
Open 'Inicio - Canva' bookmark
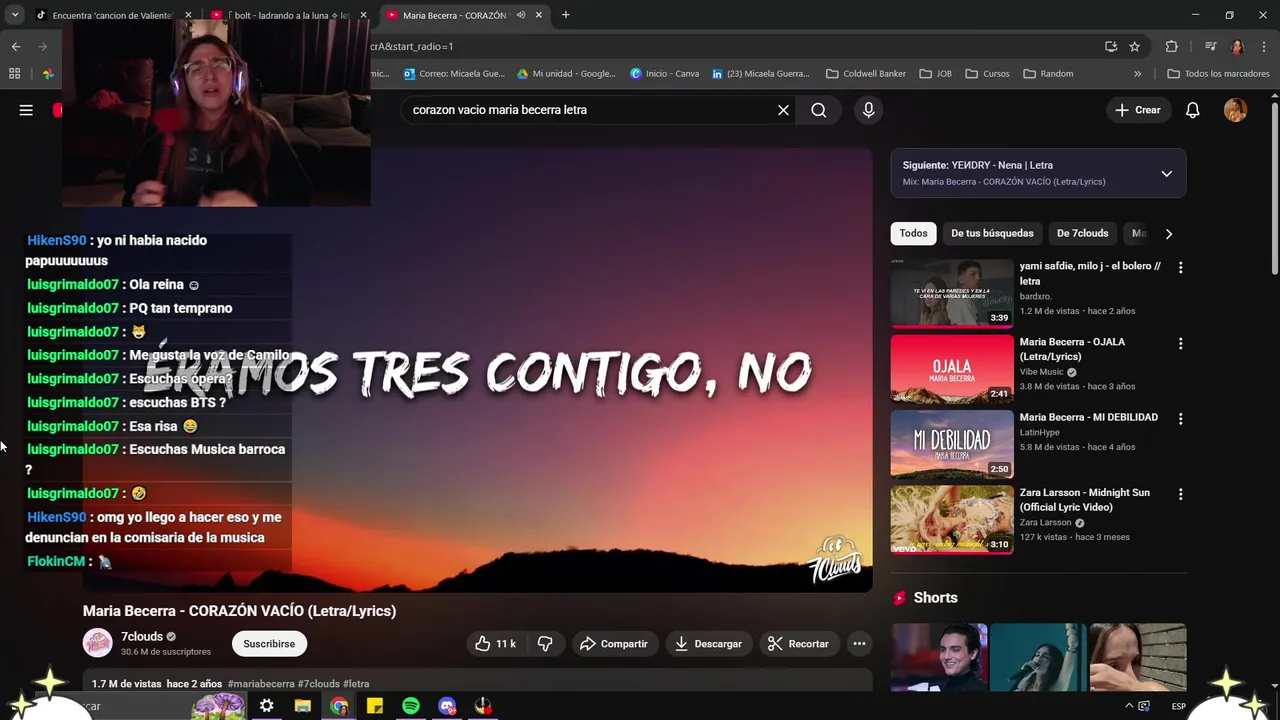point(664,73)
